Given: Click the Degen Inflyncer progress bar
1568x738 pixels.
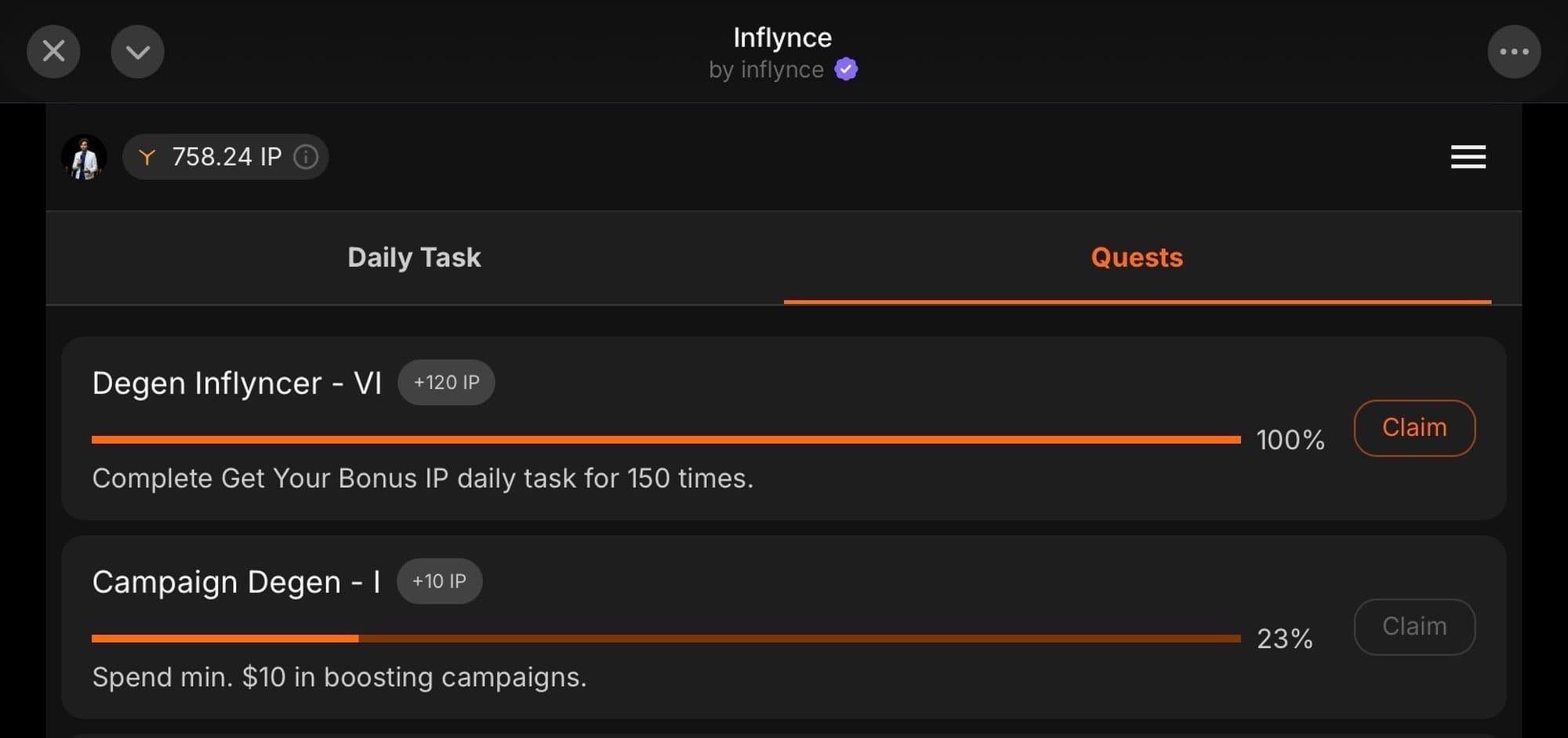Looking at the screenshot, I should [x=666, y=440].
